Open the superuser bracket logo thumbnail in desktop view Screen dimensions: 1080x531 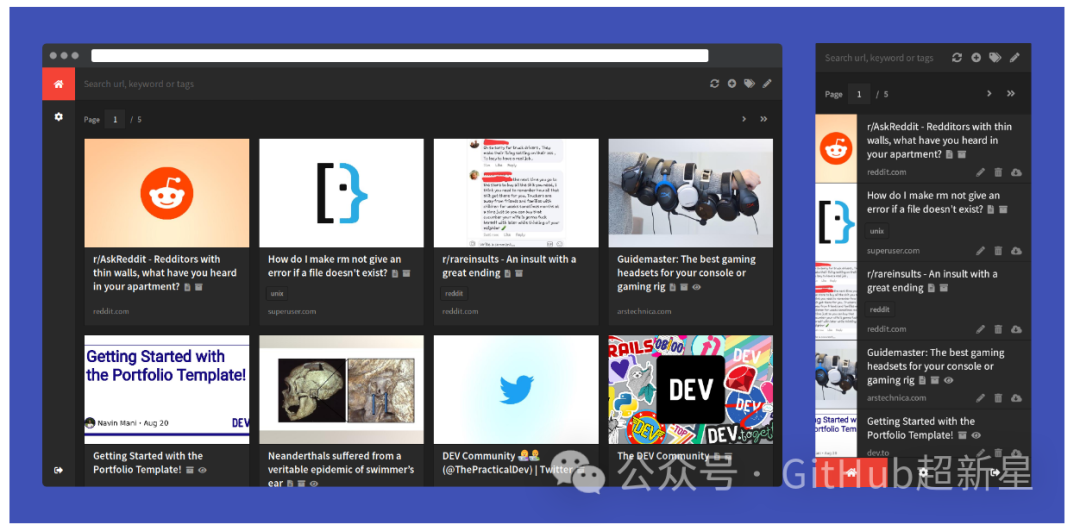coord(342,193)
